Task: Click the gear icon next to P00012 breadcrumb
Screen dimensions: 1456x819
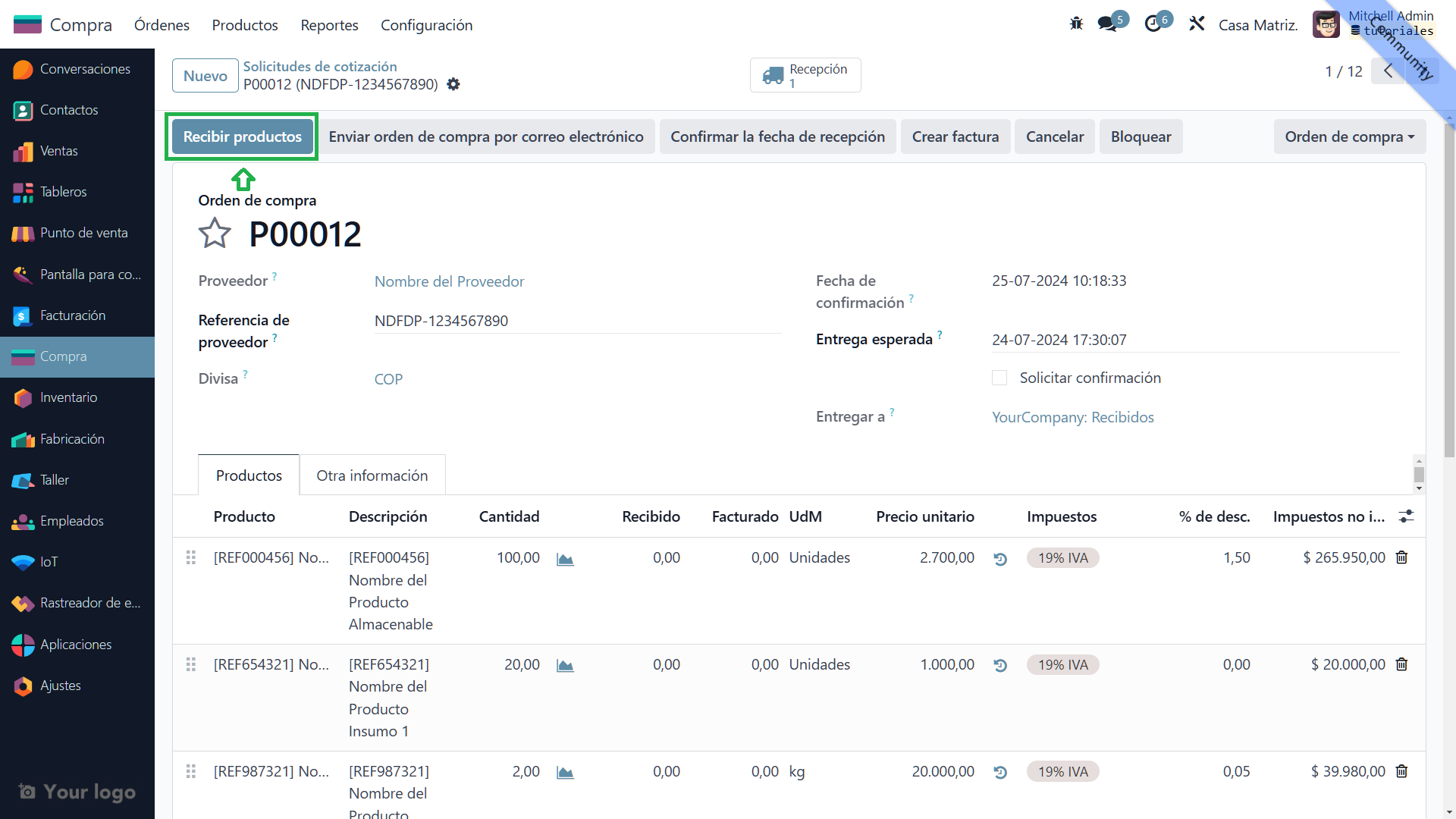Action: click(x=453, y=84)
